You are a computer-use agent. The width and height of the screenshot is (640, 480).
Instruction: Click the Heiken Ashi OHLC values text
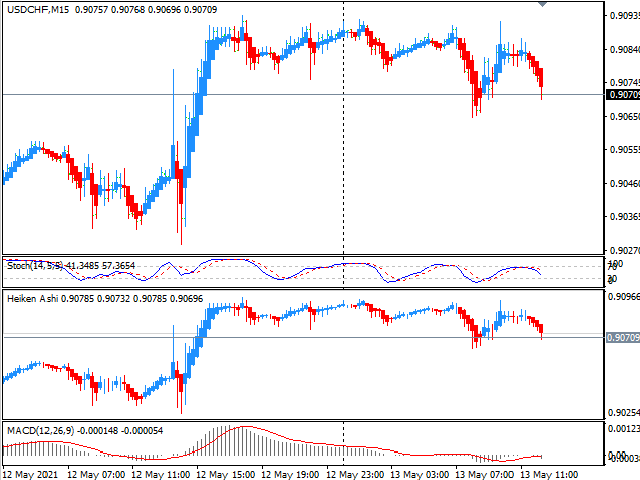(132, 299)
